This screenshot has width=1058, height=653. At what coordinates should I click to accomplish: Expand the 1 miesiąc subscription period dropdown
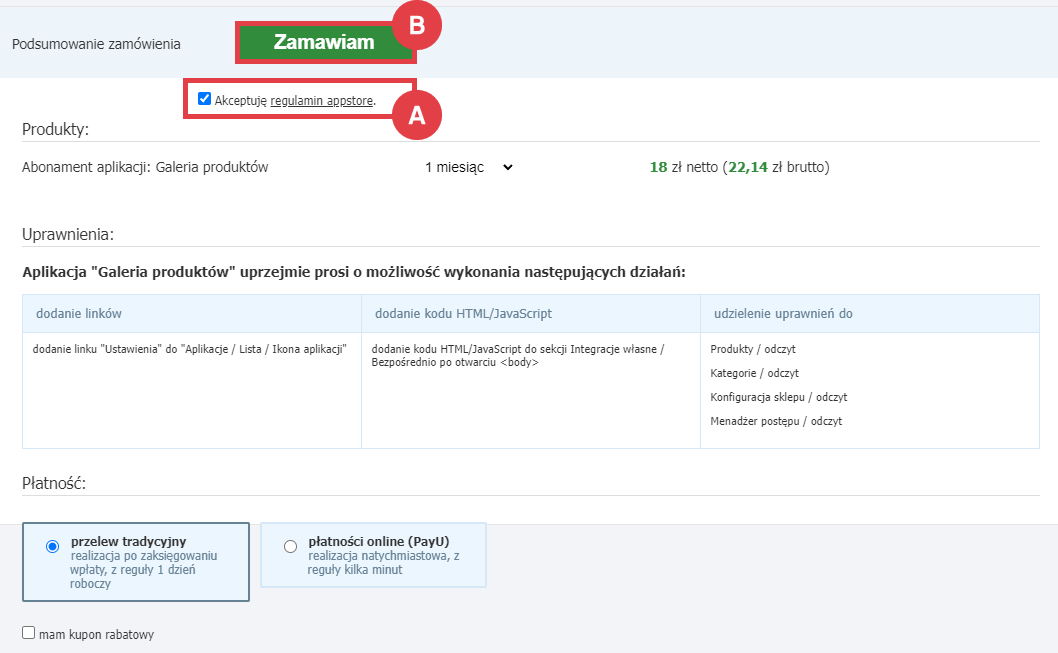click(x=468, y=167)
